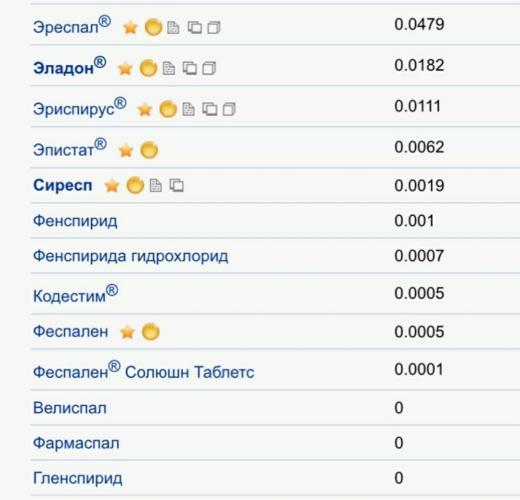The image size is (520, 500).
Task: Click the 0.0479 index value for Эреспал
Action: pyautogui.click(x=419, y=24)
